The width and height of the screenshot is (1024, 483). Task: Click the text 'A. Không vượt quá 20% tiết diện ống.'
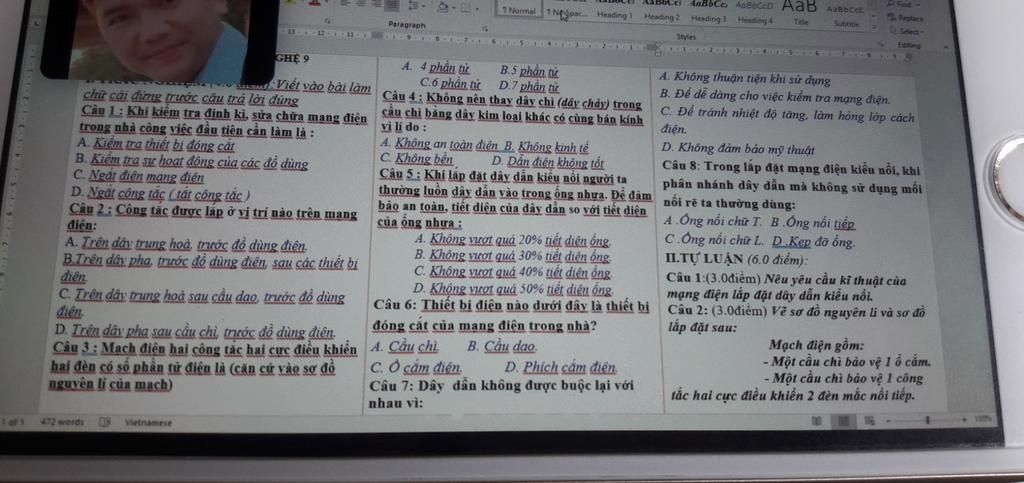(513, 242)
